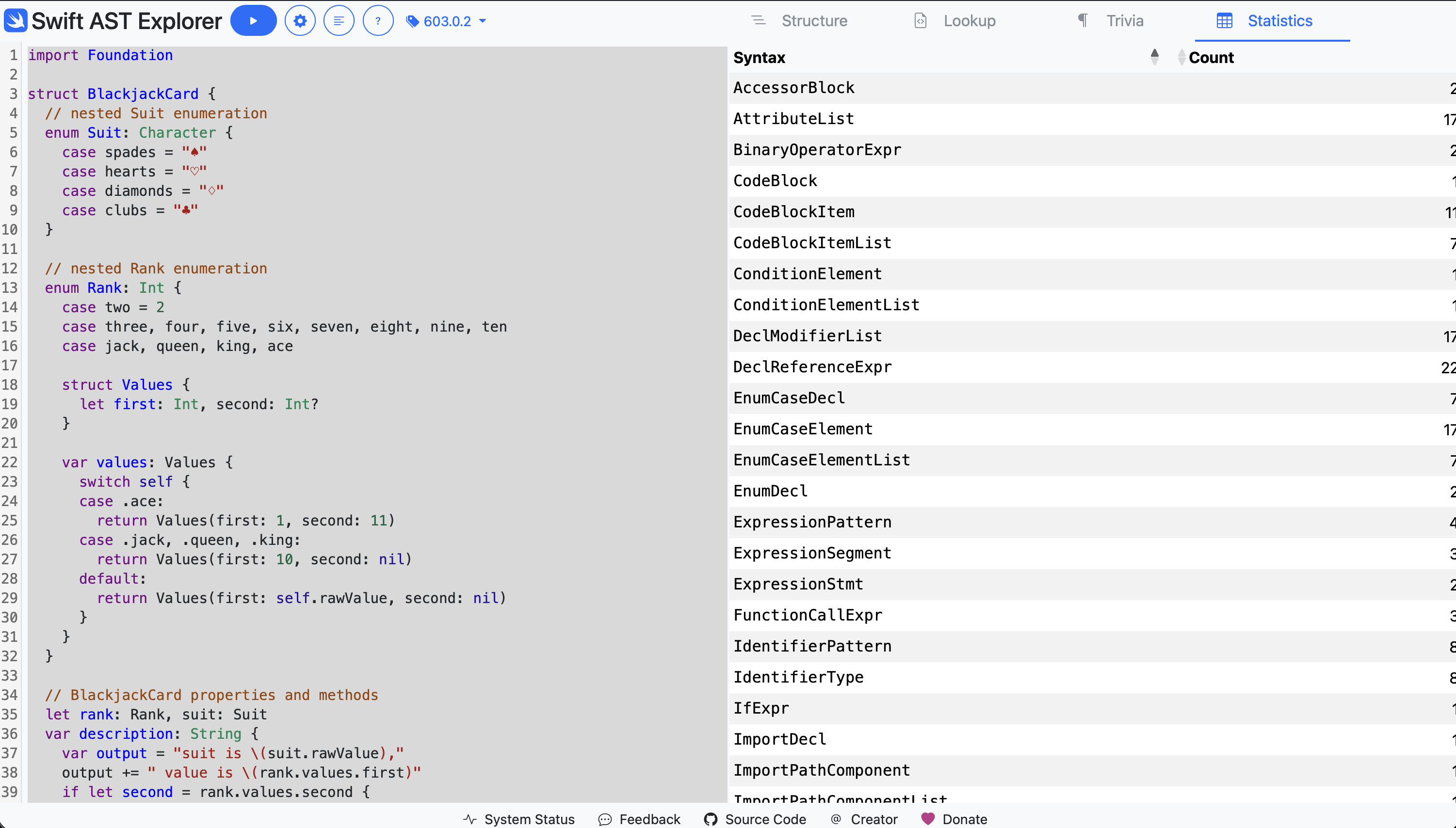The width and height of the screenshot is (1456, 828).
Task: Open the Source Code GitHub link
Action: pos(755,819)
